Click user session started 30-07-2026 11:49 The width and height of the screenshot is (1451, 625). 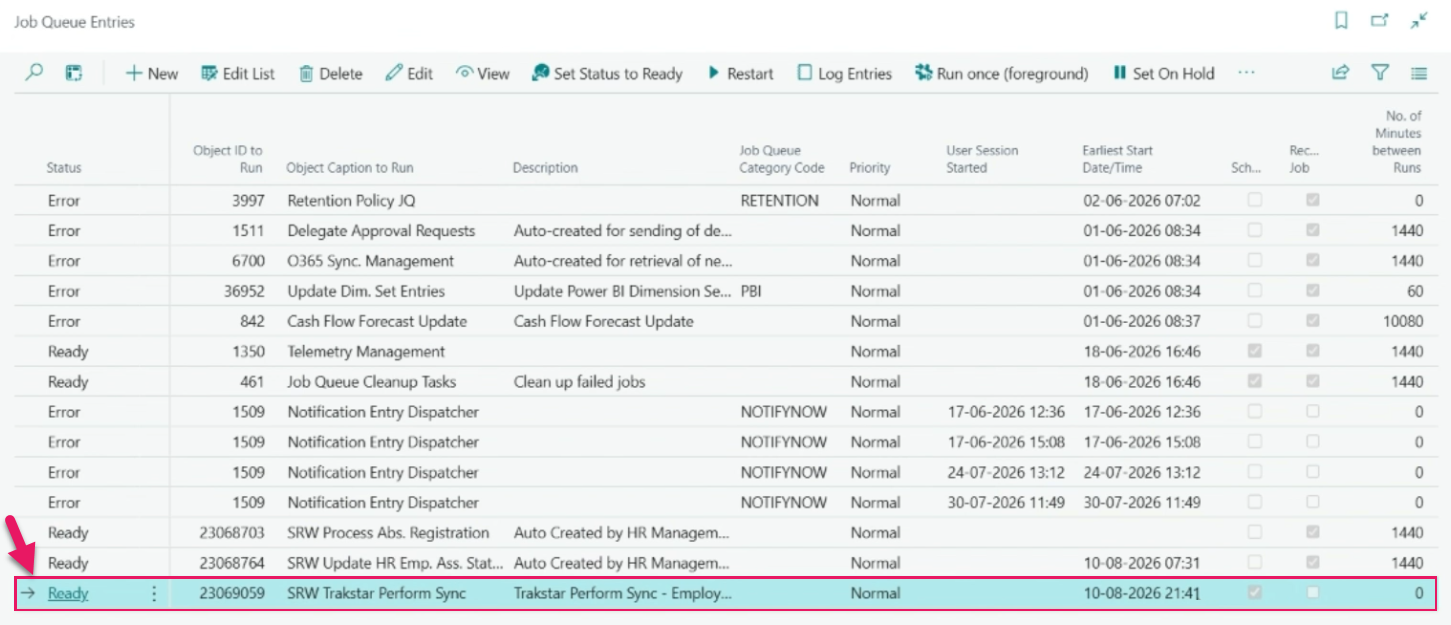(x=1006, y=503)
